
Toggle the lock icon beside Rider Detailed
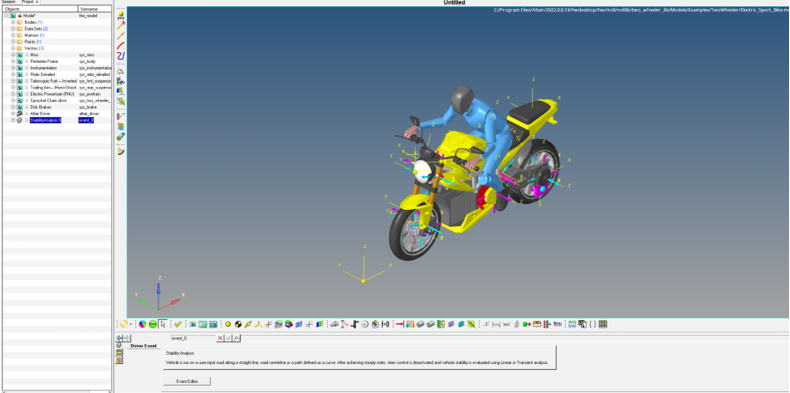(27, 74)
